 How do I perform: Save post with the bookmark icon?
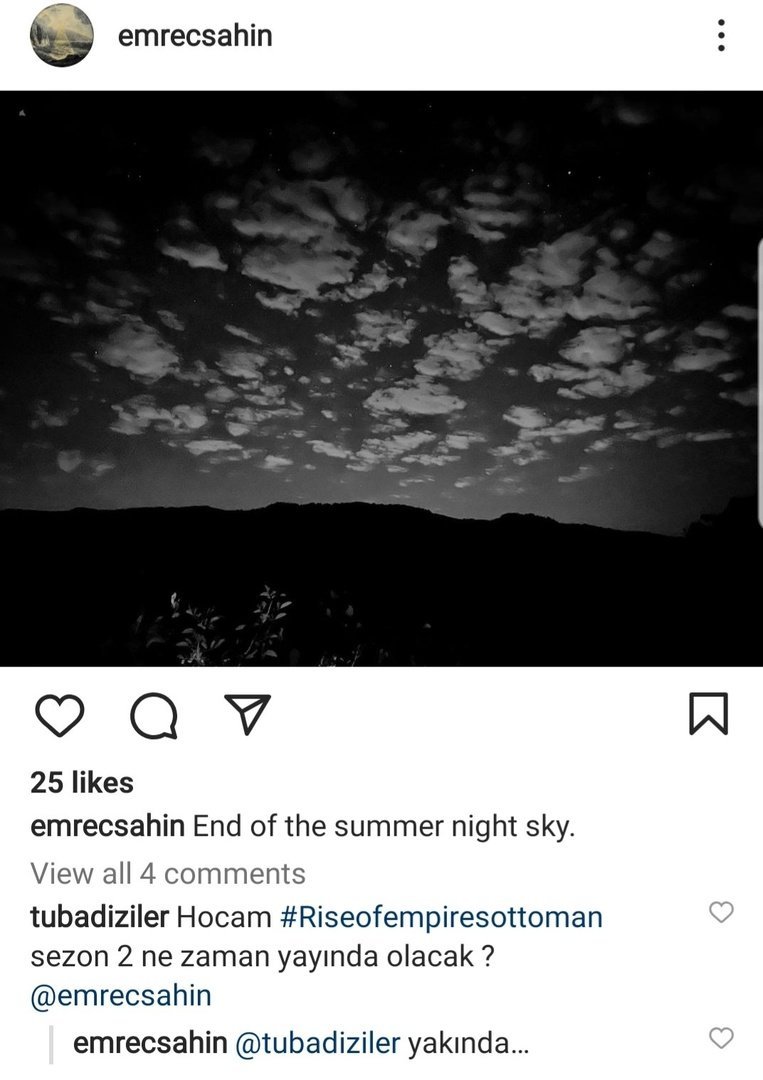[x=708, y=714]
